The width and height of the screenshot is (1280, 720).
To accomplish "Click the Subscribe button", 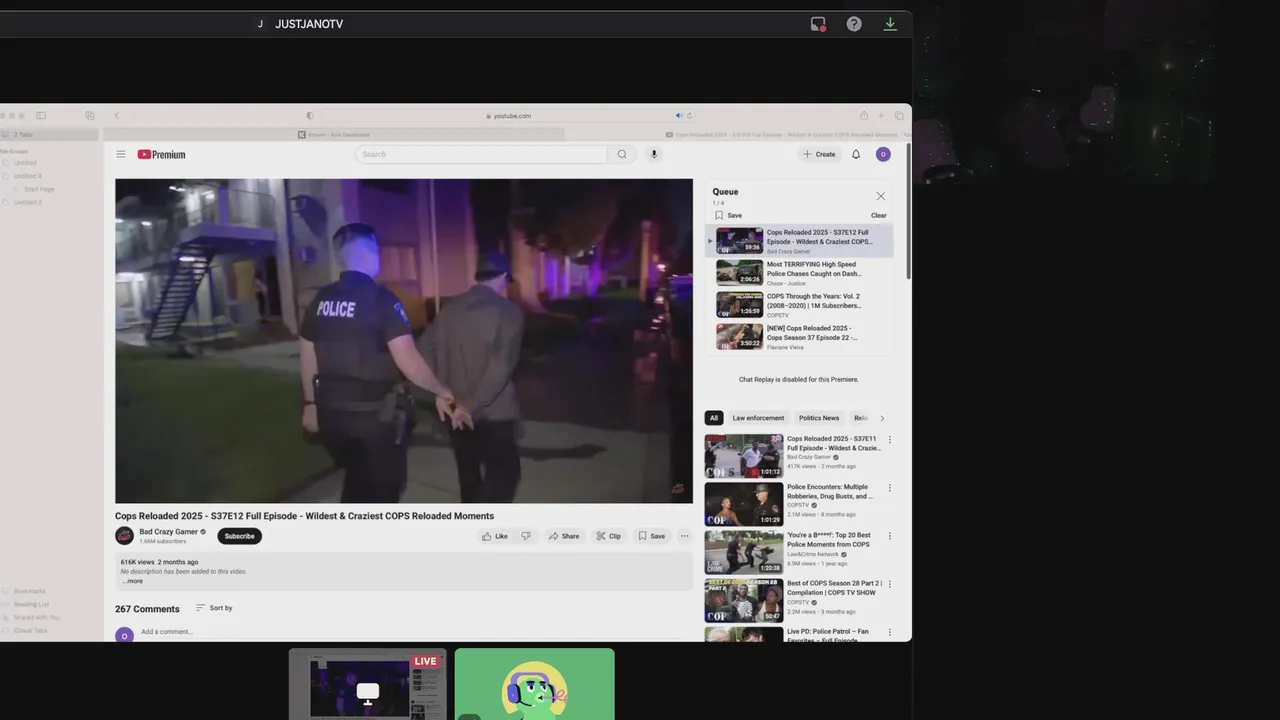I will 239,536.
